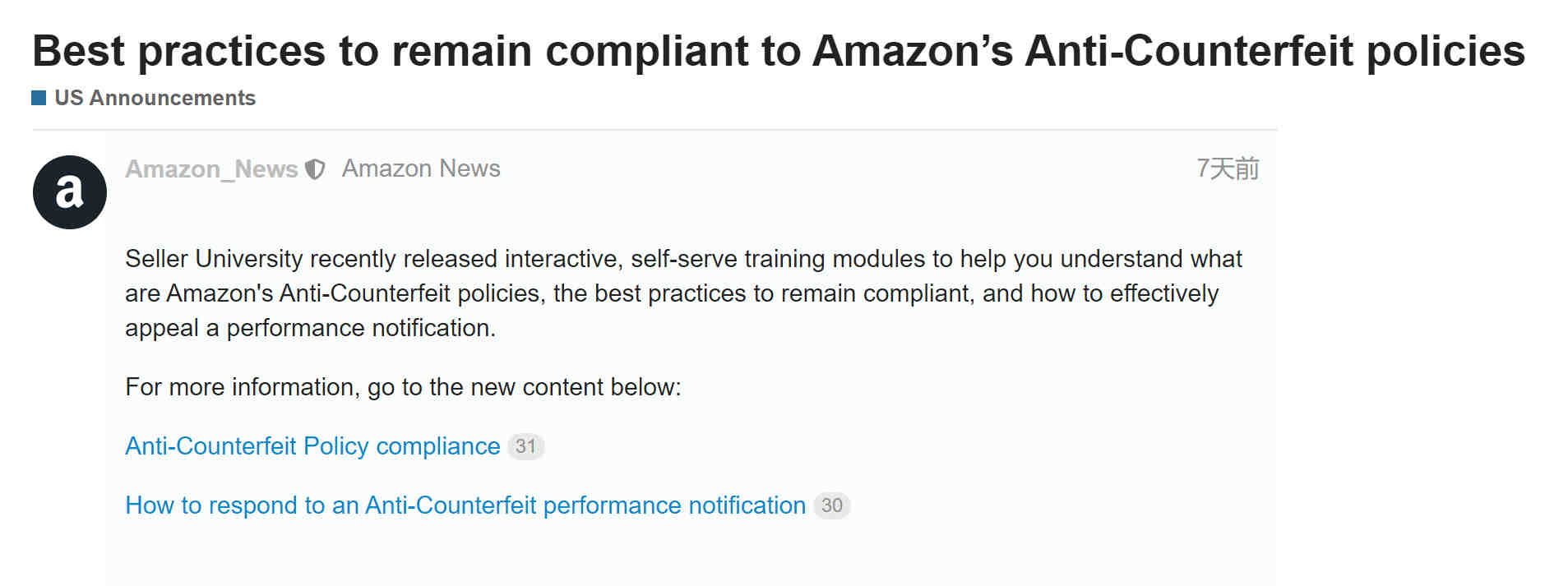Click the text appeal a performance notification

point(310,328)
